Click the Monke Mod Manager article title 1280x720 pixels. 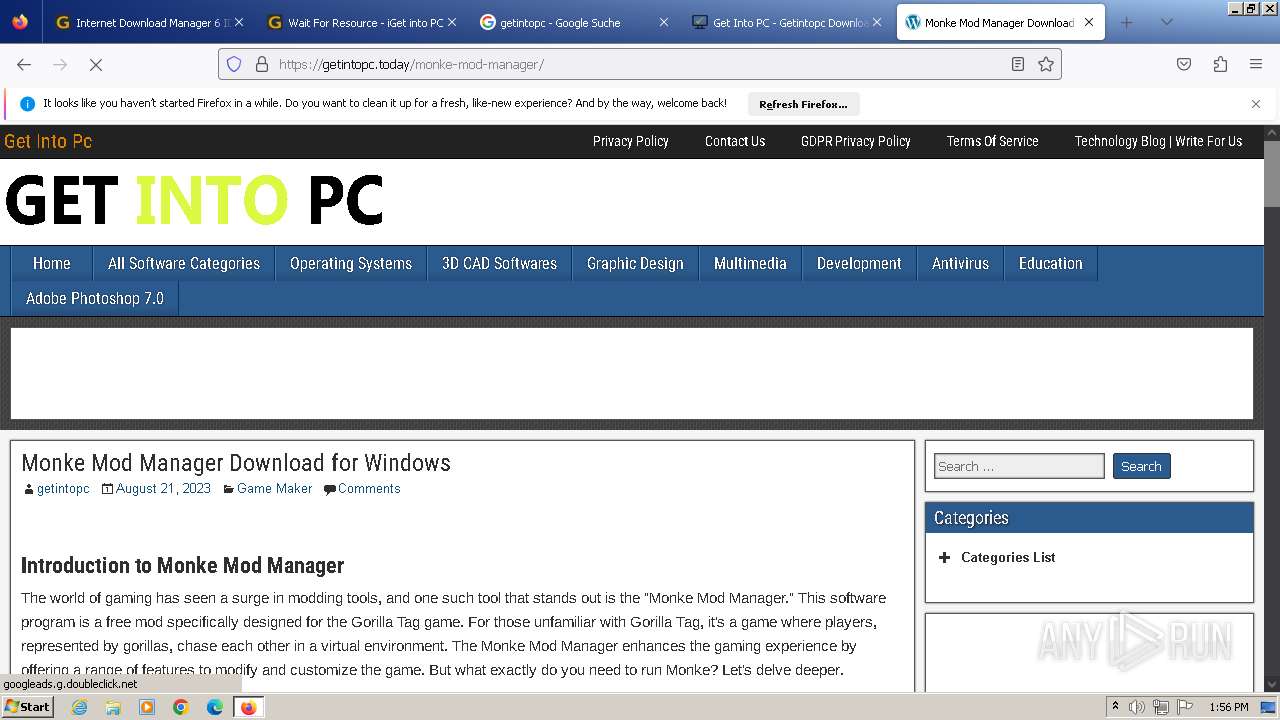(236, 463)
